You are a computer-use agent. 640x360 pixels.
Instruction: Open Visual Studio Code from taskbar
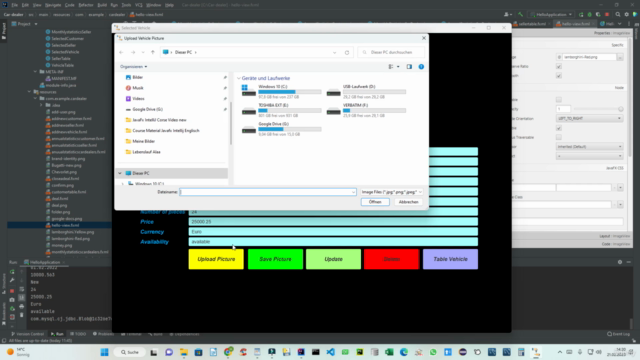(x=331, y=352)
